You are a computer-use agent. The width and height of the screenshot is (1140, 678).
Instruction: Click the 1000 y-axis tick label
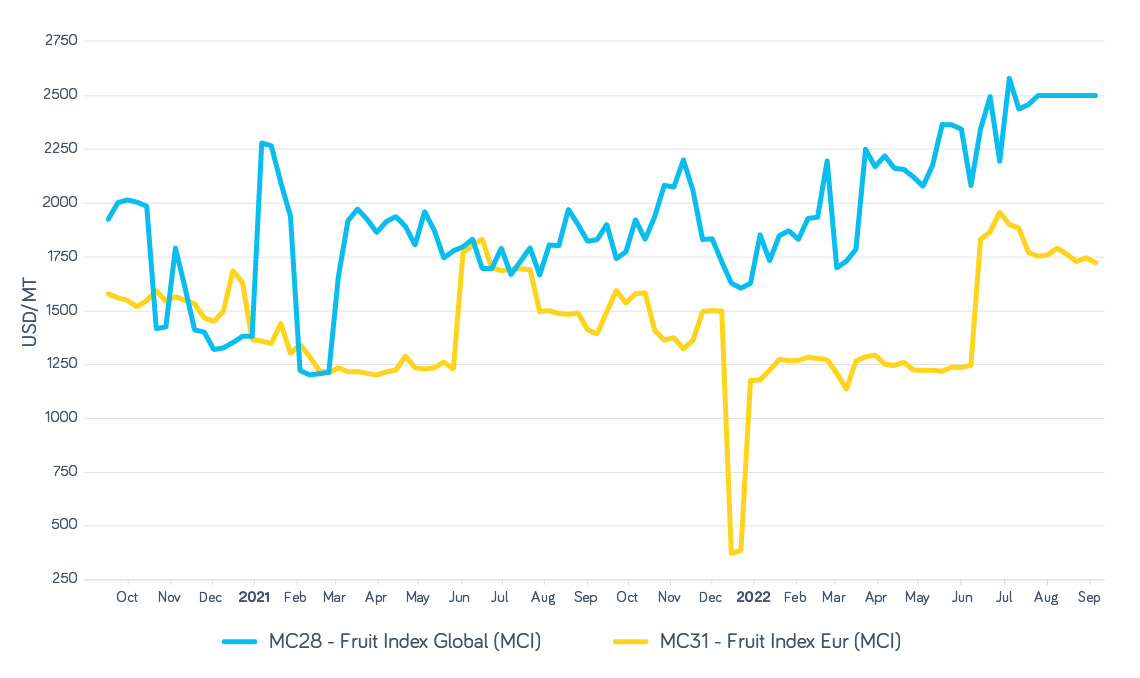coord(61,418)
